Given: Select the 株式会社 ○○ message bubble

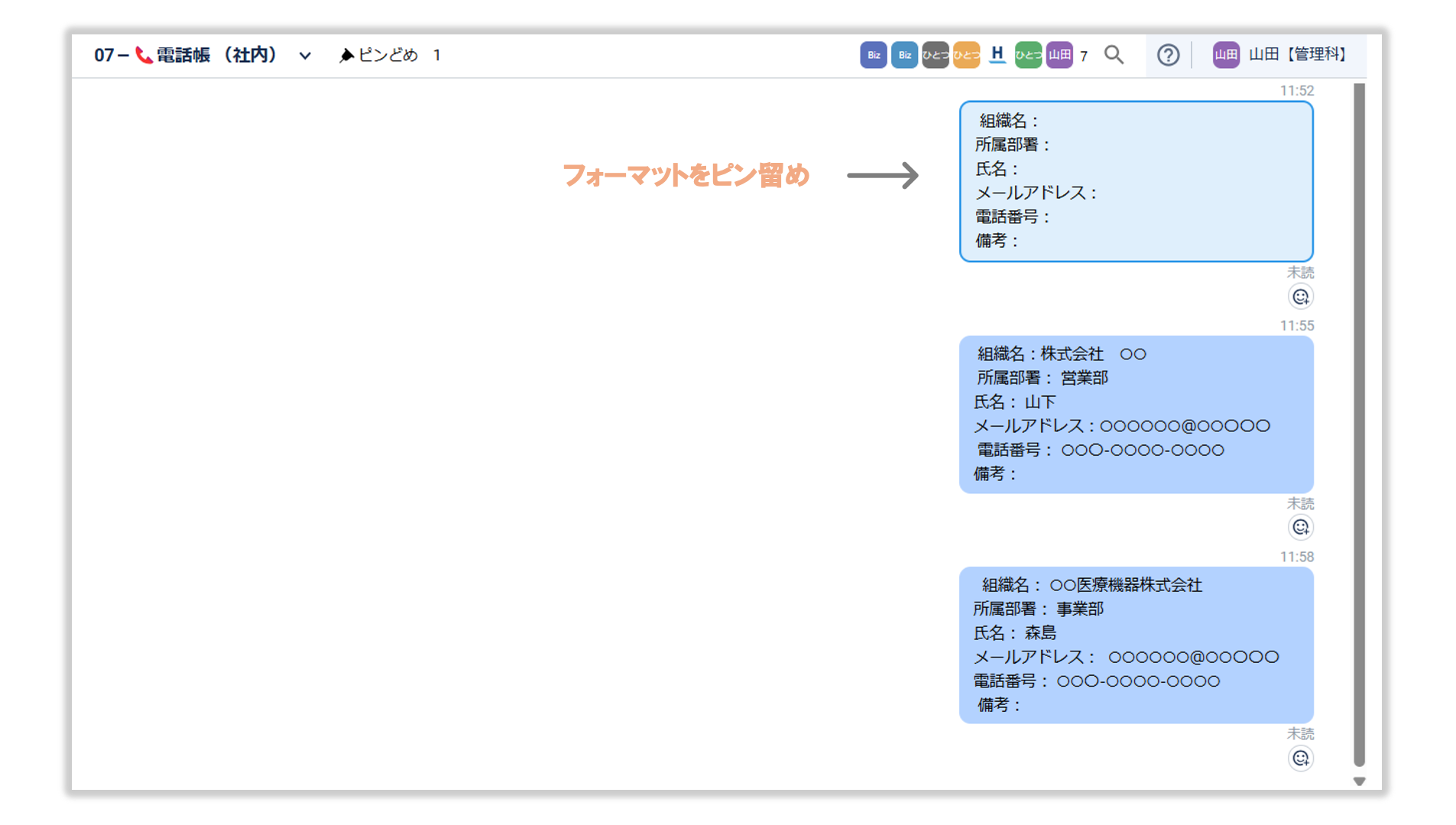Looking at the screenshot, I should pyautogui.click(x=1136, y=414).
